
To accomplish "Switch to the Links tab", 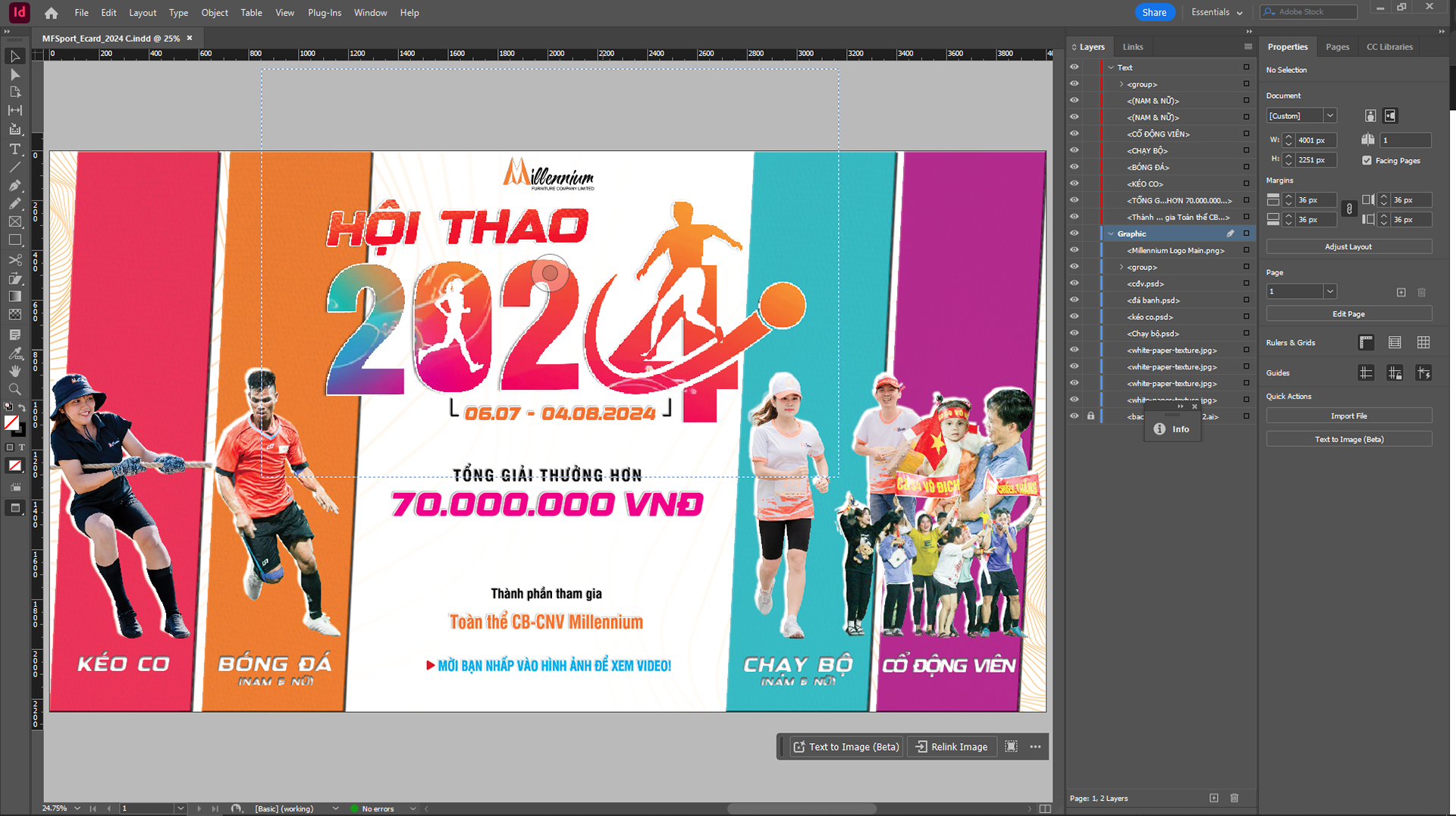I will click(1132, 47).
